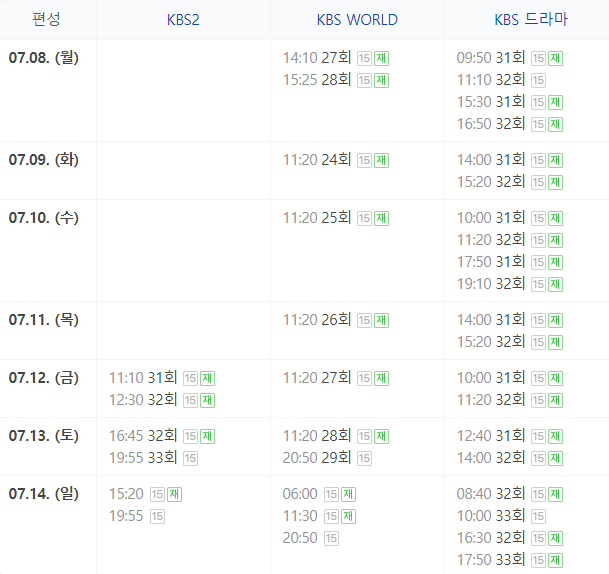Click the 재 rerun badge beside 12:30 32회
Viewport: 609px width, 574px height.
tap(207, 400)
